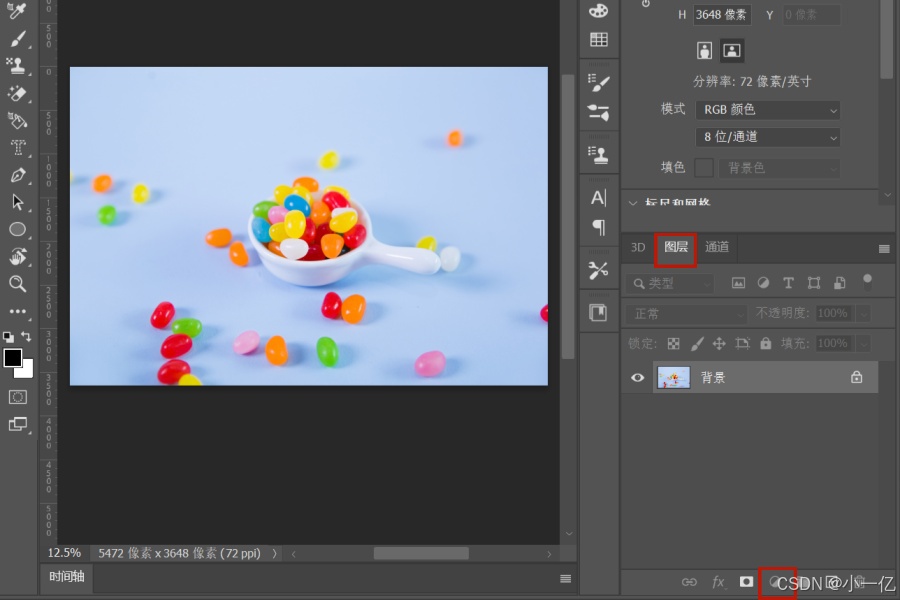
Task: Open the 8 位/通道 bit depth dropdown
Action: (767, 137)
